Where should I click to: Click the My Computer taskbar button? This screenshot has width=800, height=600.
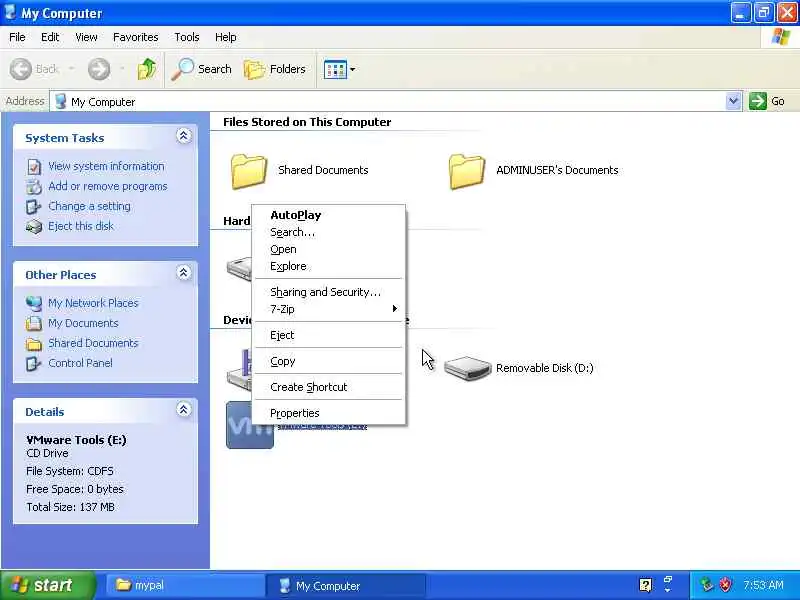346,586
